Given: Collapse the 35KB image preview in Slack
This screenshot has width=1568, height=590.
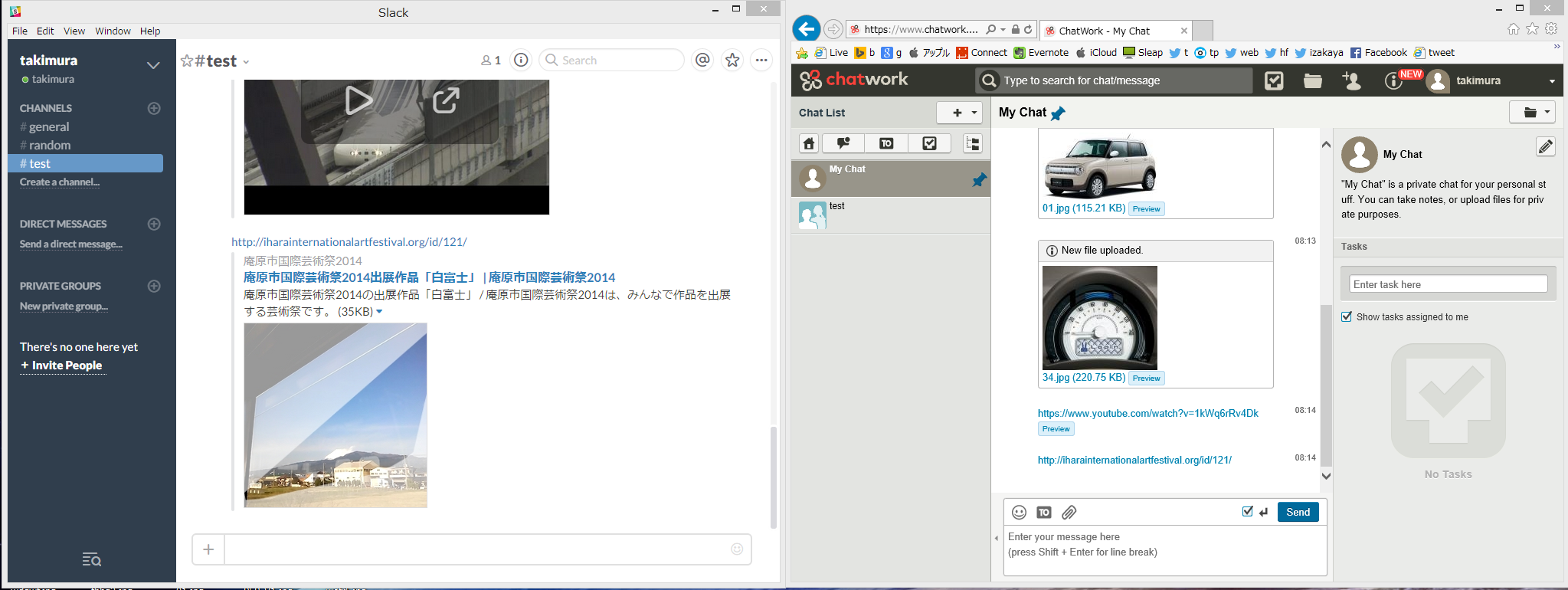Looking at the screenshot, I should pyautogui.click(x=379, y=312).
